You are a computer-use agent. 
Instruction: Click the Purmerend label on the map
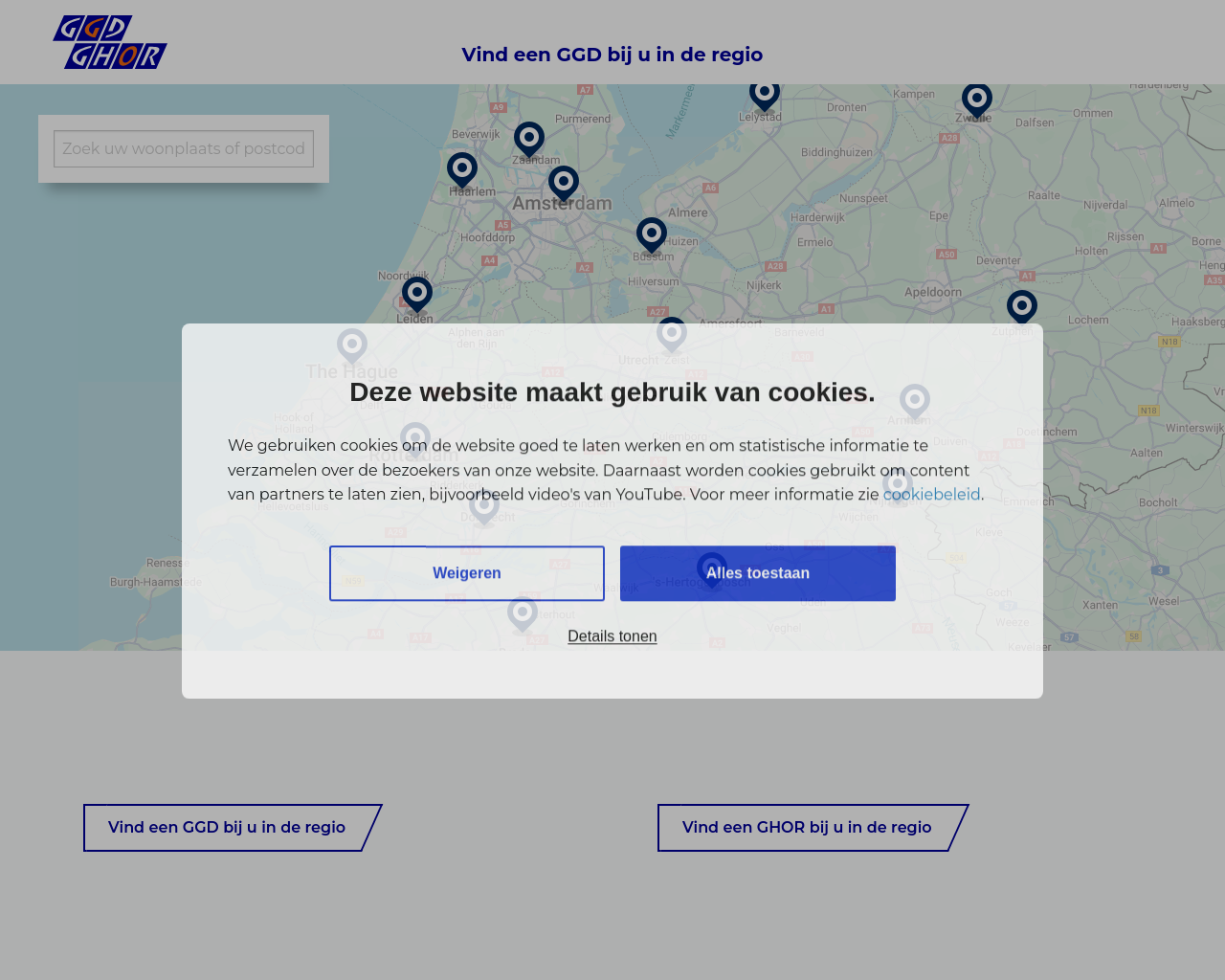583,119
